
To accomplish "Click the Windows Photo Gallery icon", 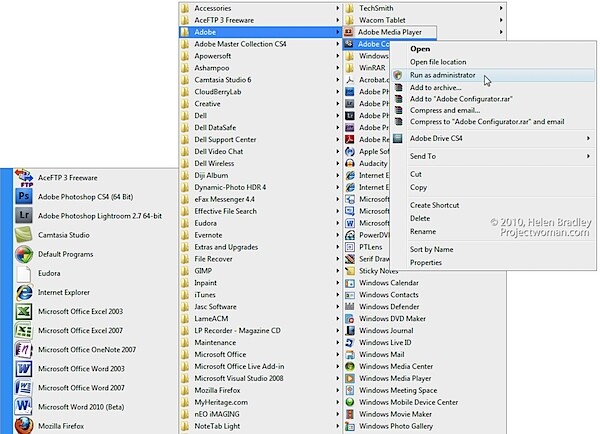I will tap(350, 426).
